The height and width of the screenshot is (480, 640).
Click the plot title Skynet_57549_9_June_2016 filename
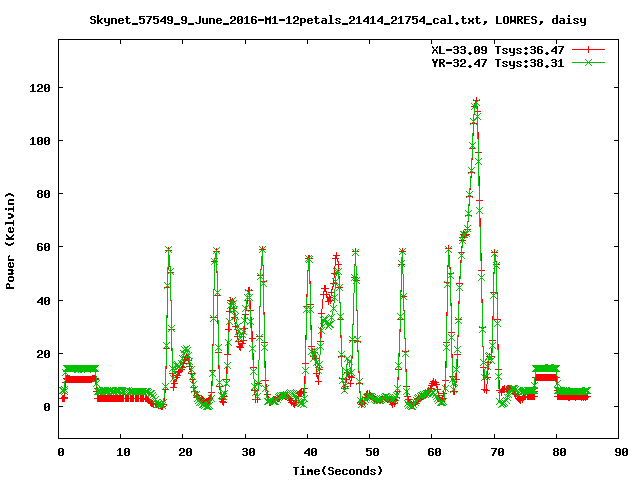point(338,20)
